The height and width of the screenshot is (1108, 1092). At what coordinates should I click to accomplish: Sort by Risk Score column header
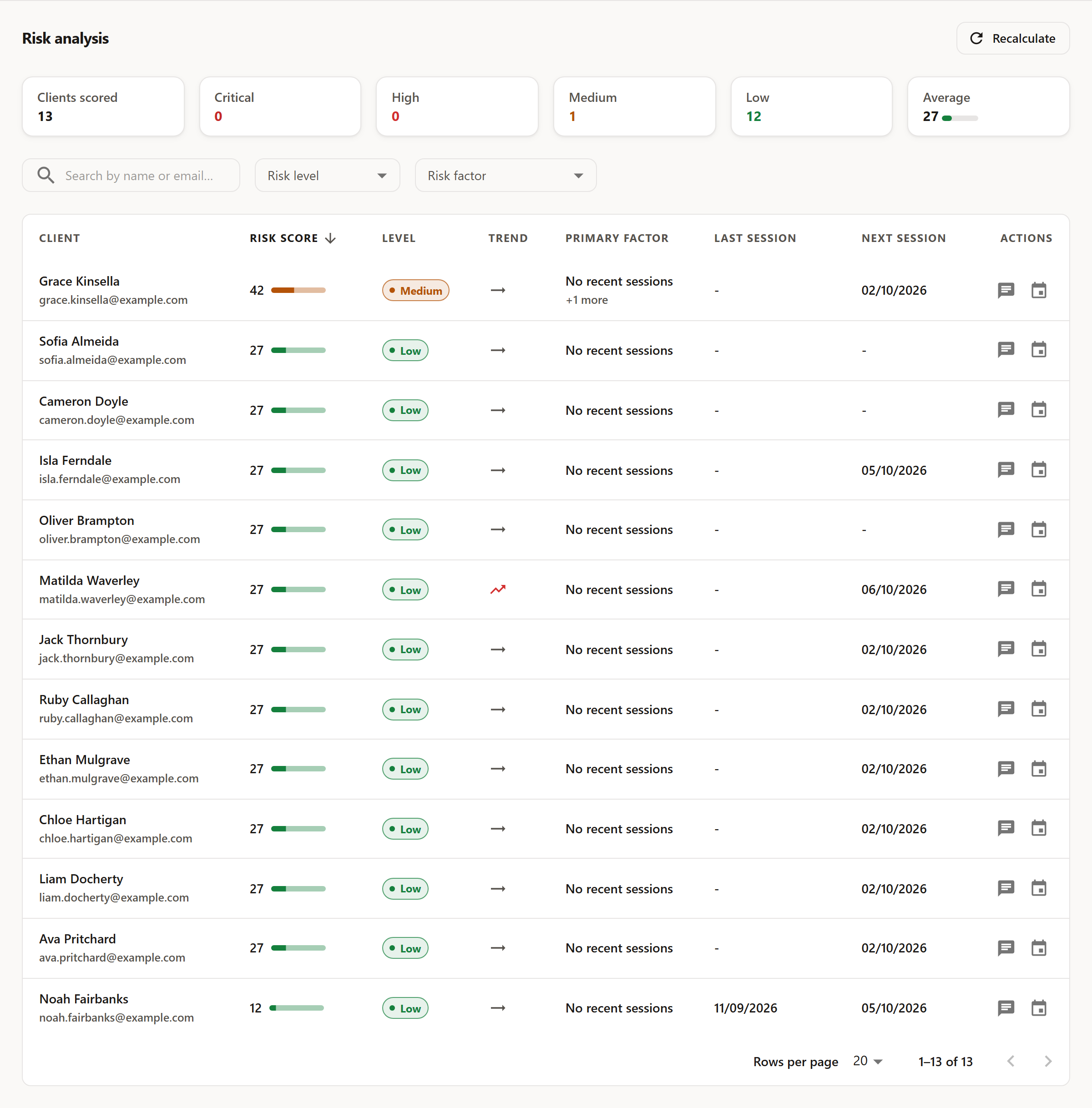click(293, 238)
